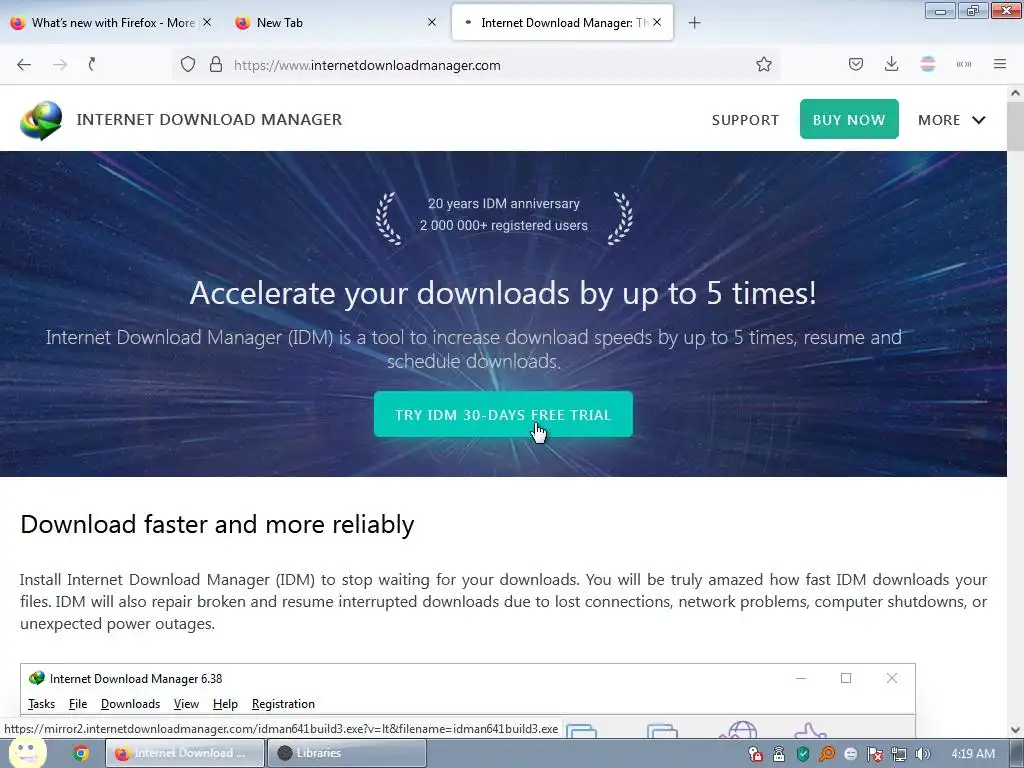Open the volume speaker tray icon

coord(922,754)
